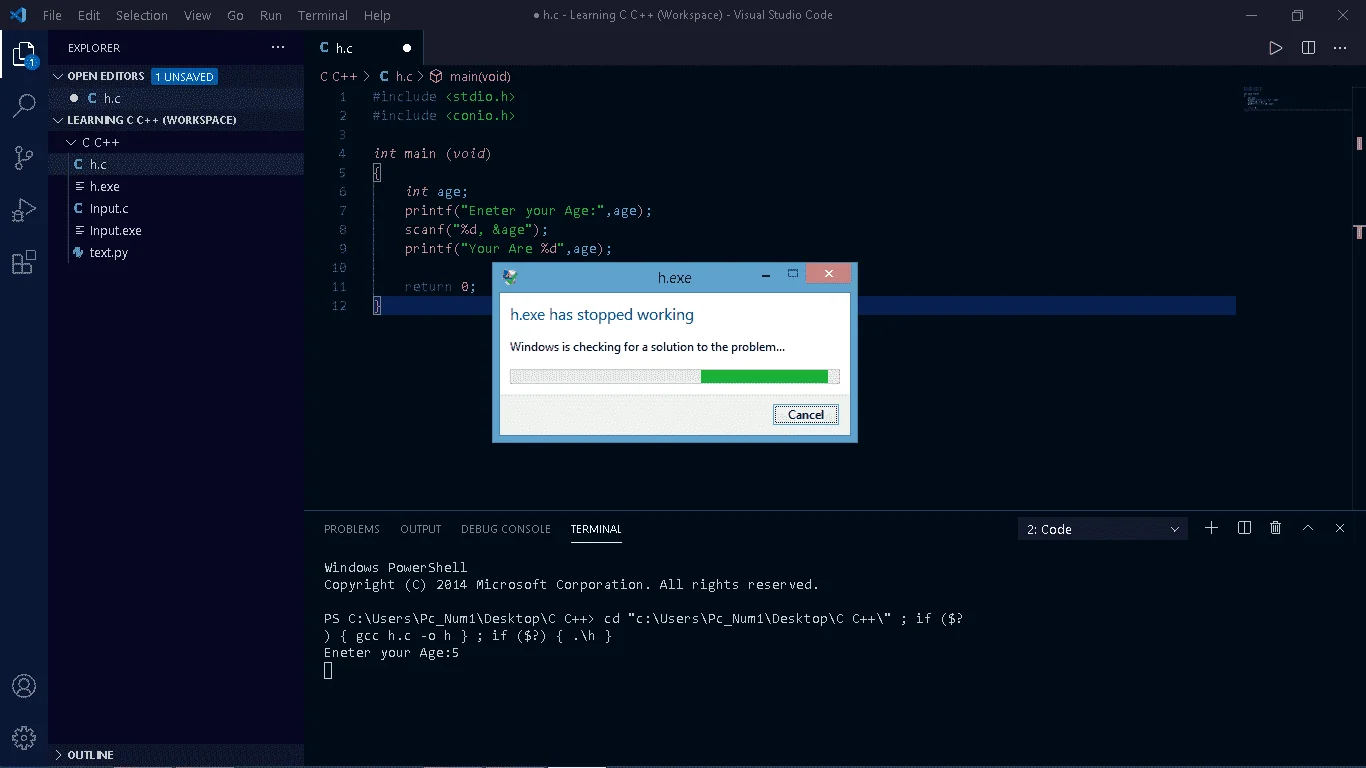Select Input.exe in the file tree
This screenshot has width=1366, height=768.
click(176, 230)
